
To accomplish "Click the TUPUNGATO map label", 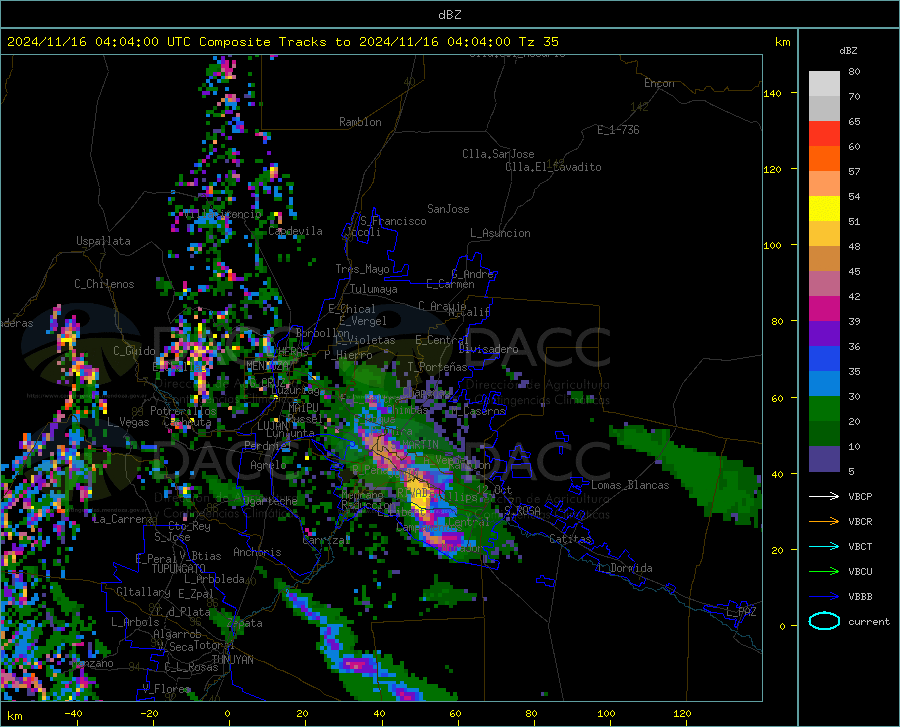I will click(179, 569).
